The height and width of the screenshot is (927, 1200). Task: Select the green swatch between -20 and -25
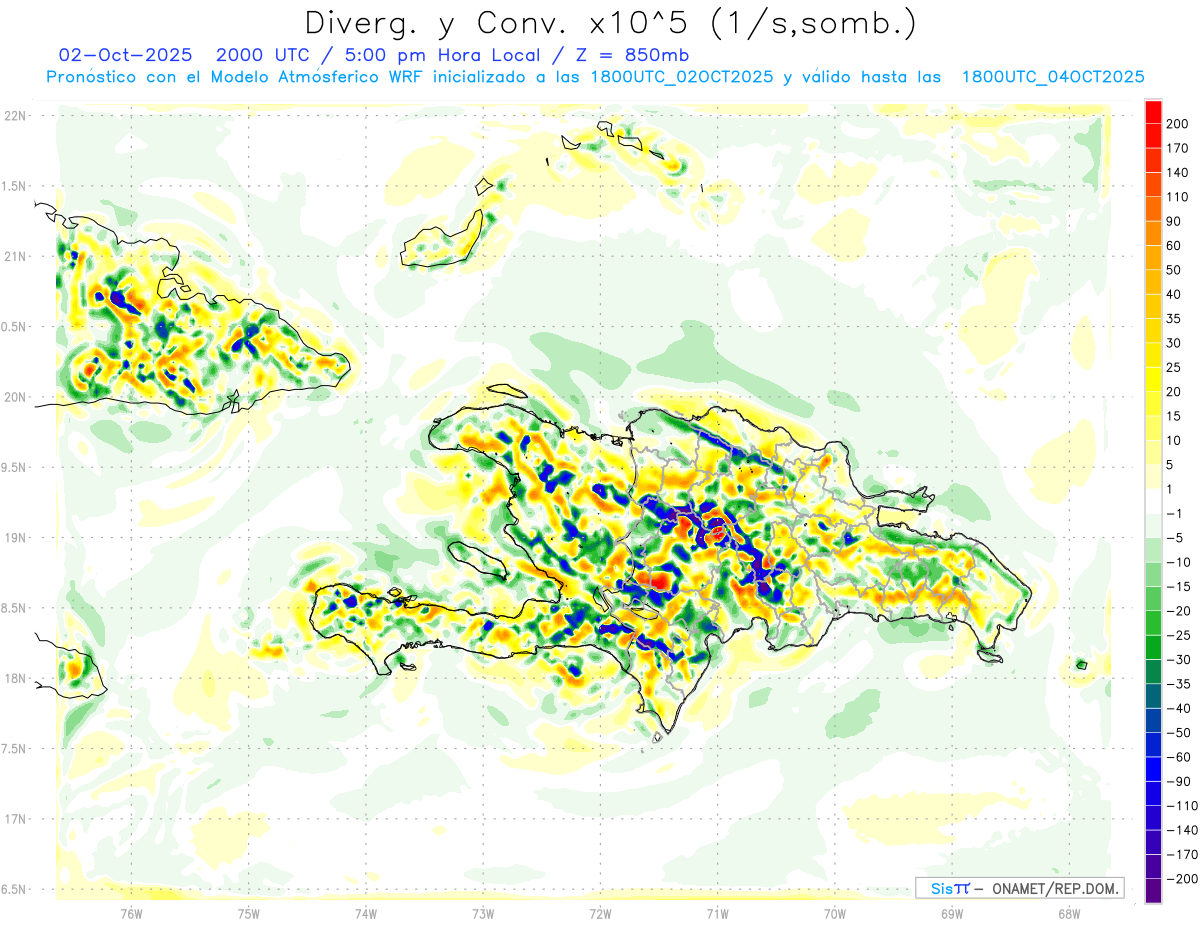pos(1153,623)
